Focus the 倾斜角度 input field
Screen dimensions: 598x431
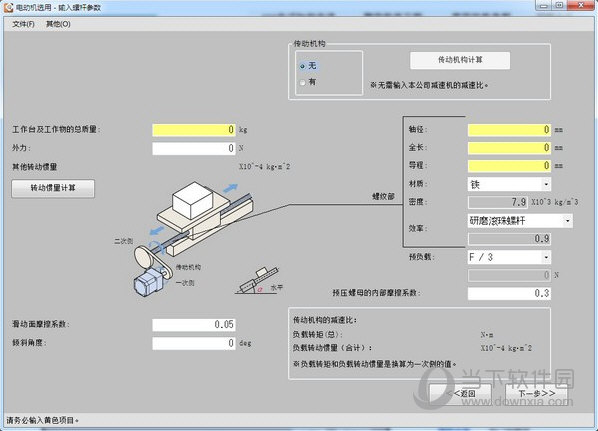click(194, 343)
